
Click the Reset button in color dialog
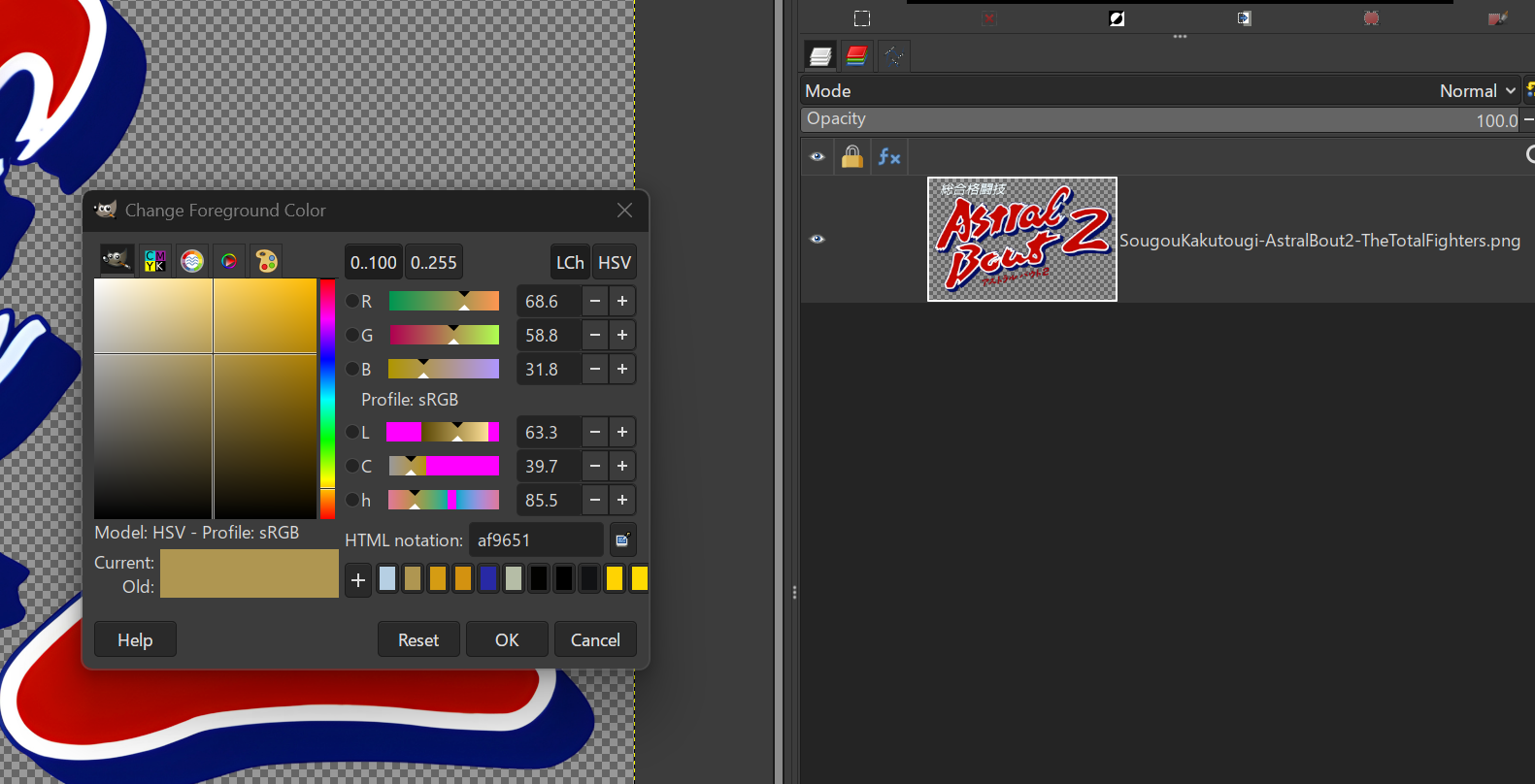(x=418, y=639)
